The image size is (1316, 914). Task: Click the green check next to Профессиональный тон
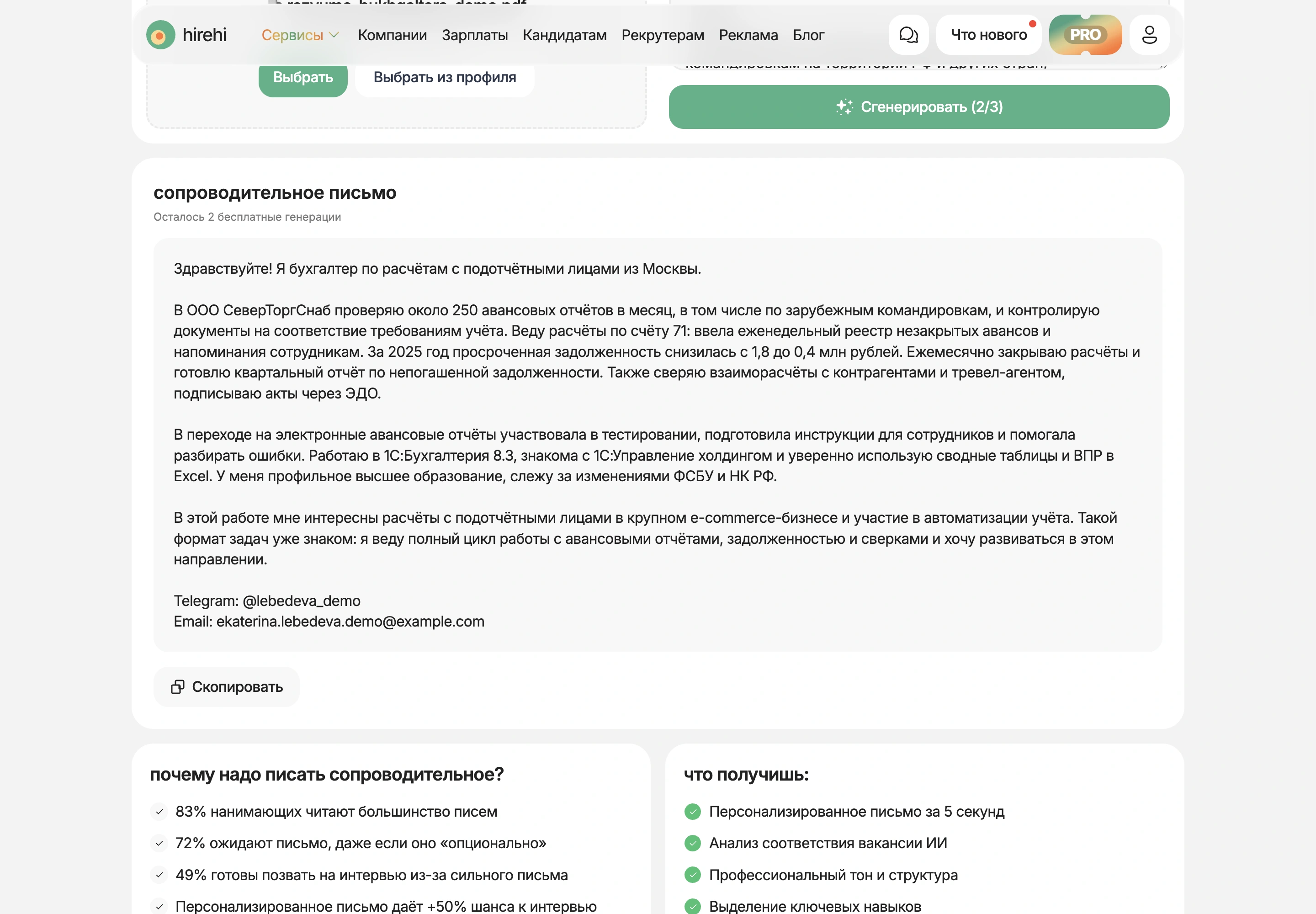(x=692, y=875)
